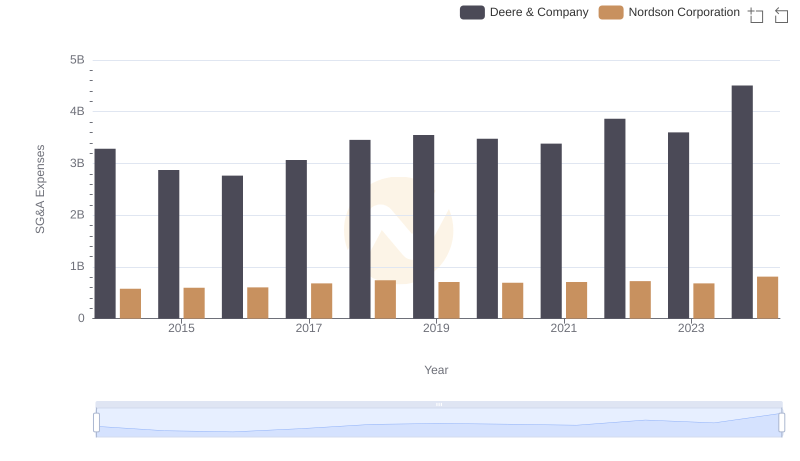Click the Year axis title
The height and width of the screenshot is (461, 800).
436,370
